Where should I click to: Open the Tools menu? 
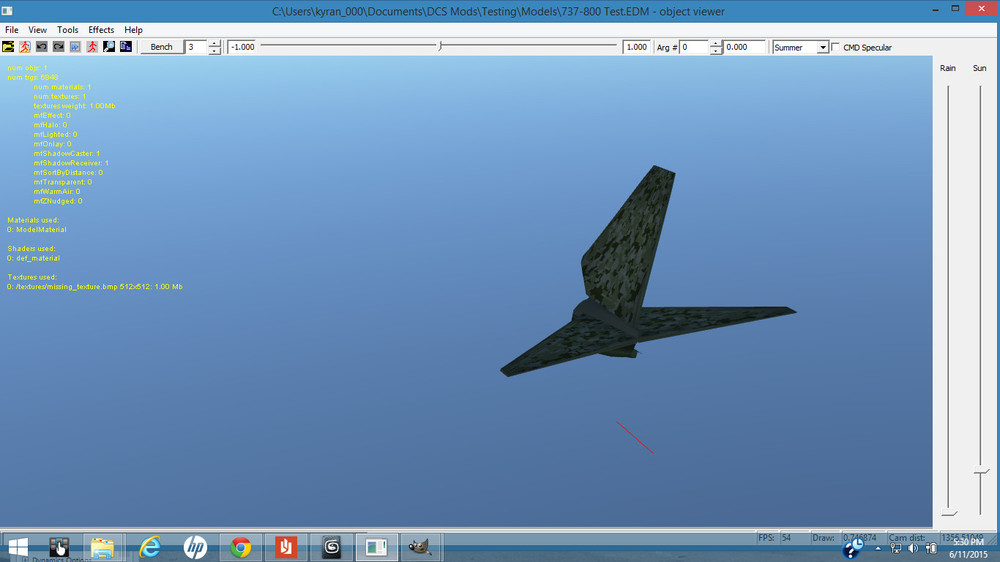(68, 30)
